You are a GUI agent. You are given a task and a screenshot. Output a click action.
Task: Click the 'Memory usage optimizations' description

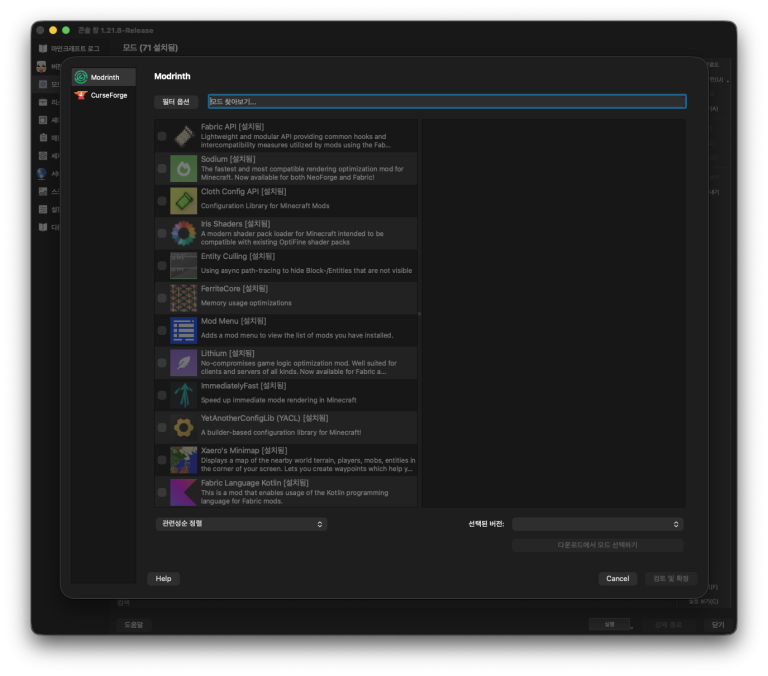coord(246,303)
